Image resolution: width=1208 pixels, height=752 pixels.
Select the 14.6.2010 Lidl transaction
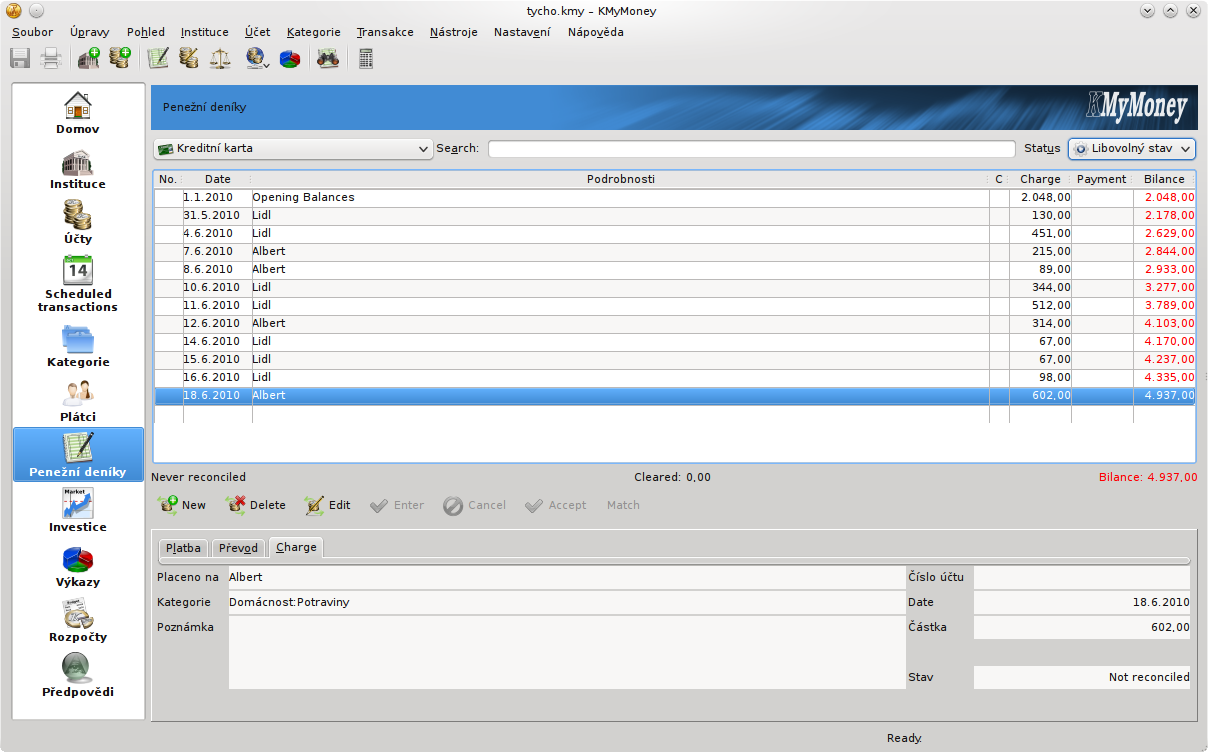pyautogui.click(x=674, y=342)
